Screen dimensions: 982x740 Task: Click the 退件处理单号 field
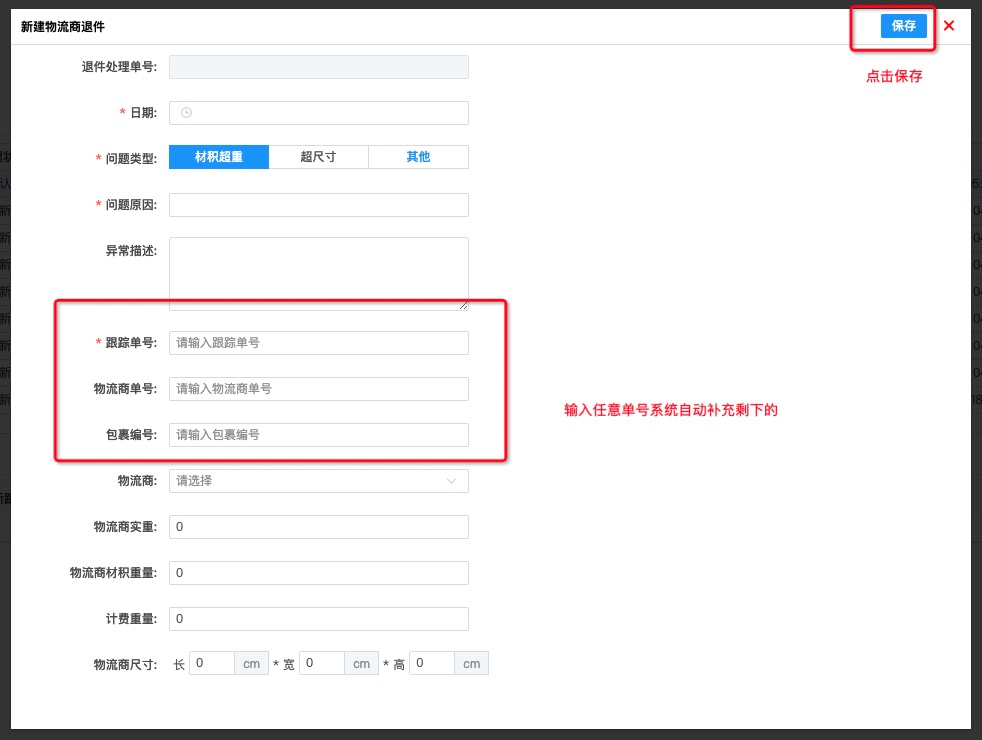[319, 67]
